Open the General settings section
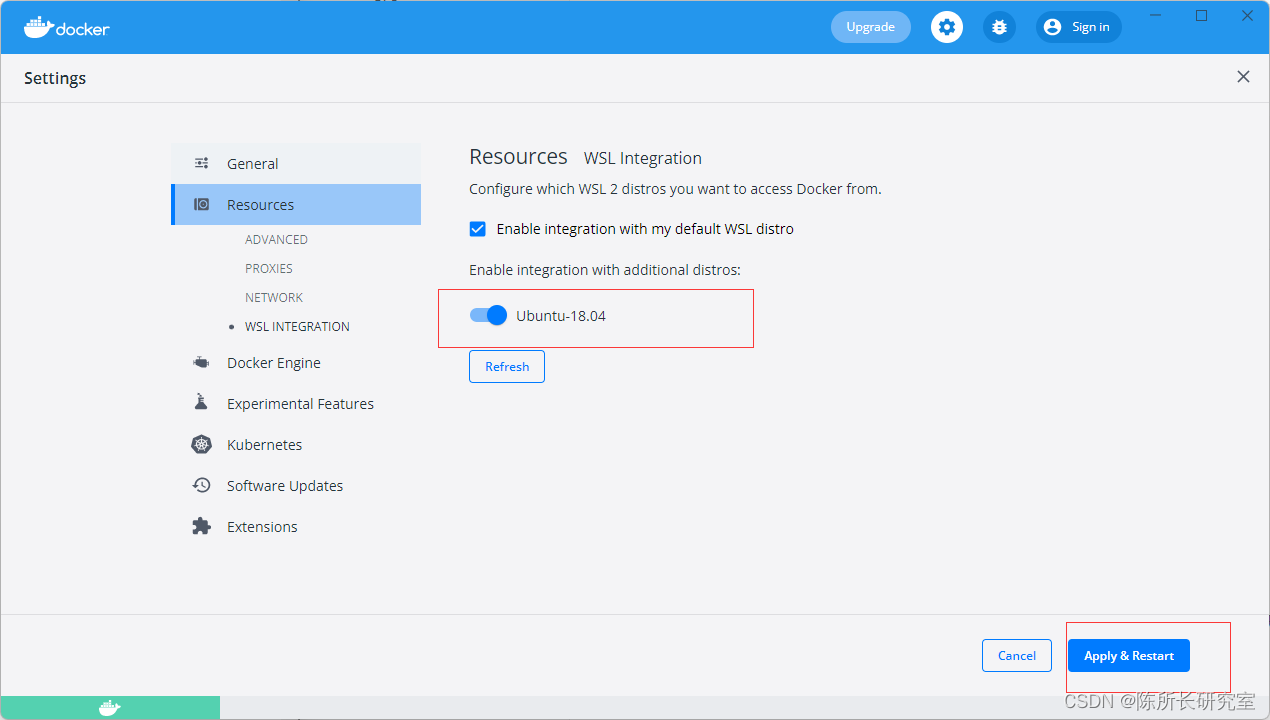Image resolution: width=1270 pixels, height=720 pixels. 296,163
